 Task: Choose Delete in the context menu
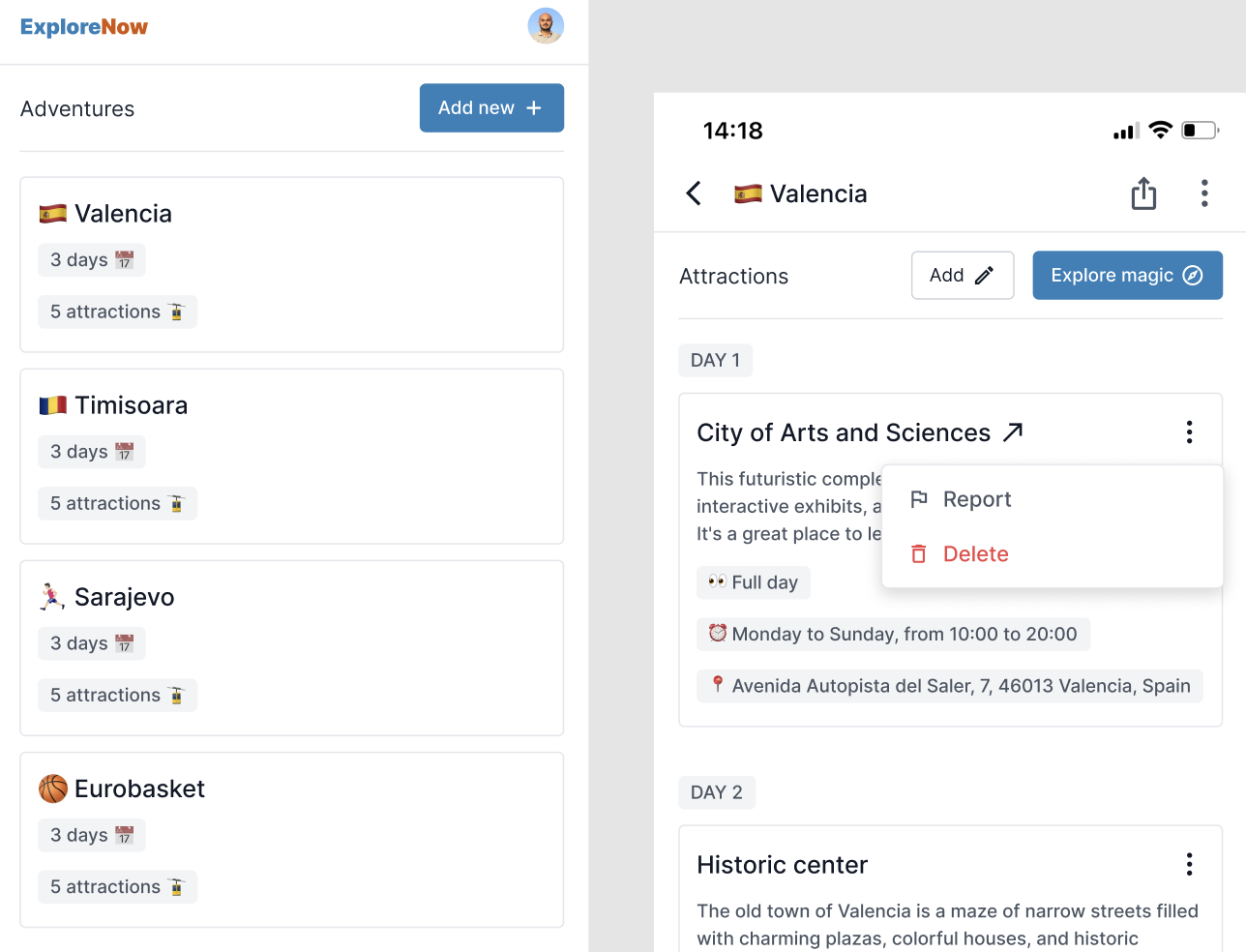click(975, 554)
